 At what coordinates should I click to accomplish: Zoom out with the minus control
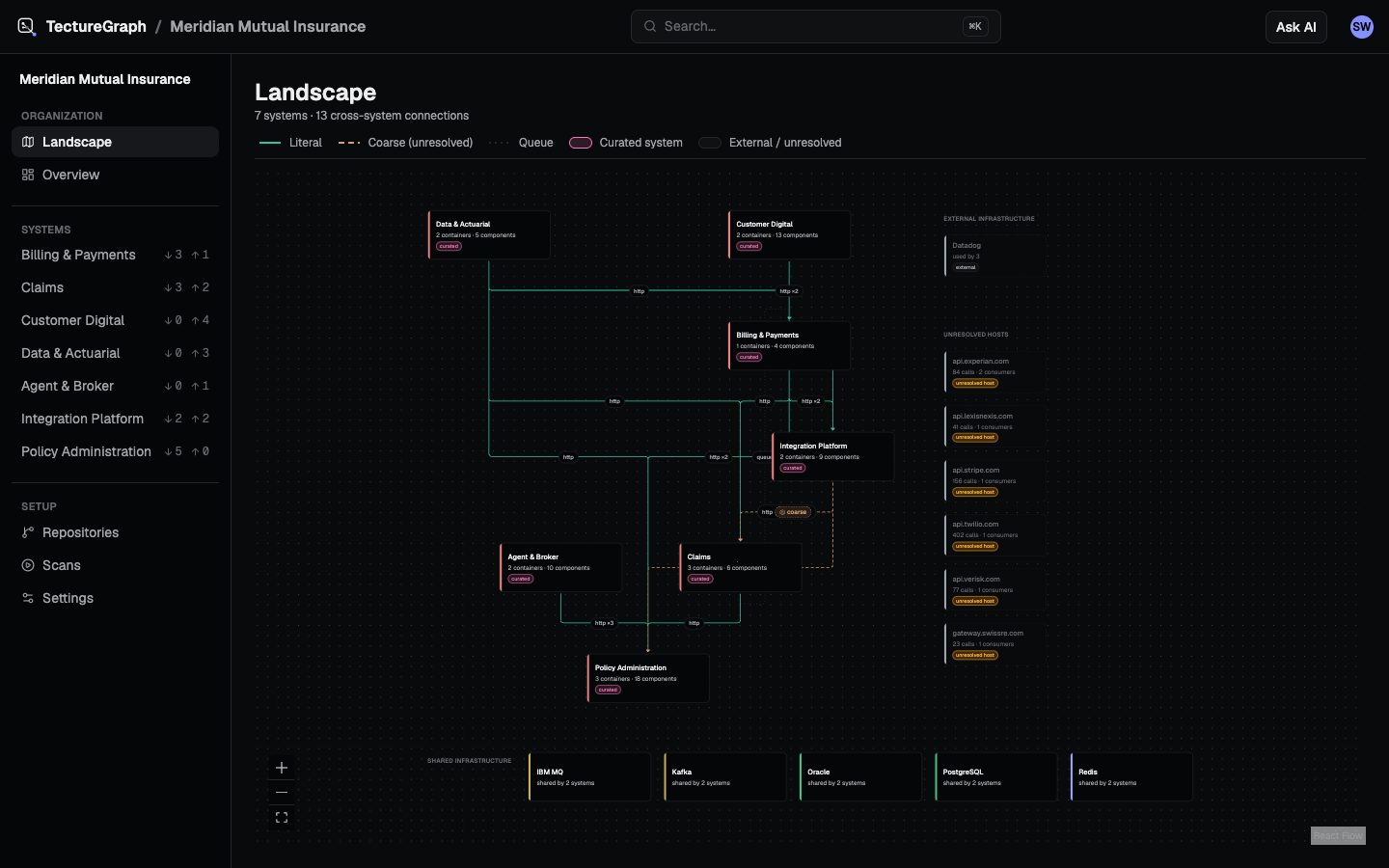pos(282,793)
